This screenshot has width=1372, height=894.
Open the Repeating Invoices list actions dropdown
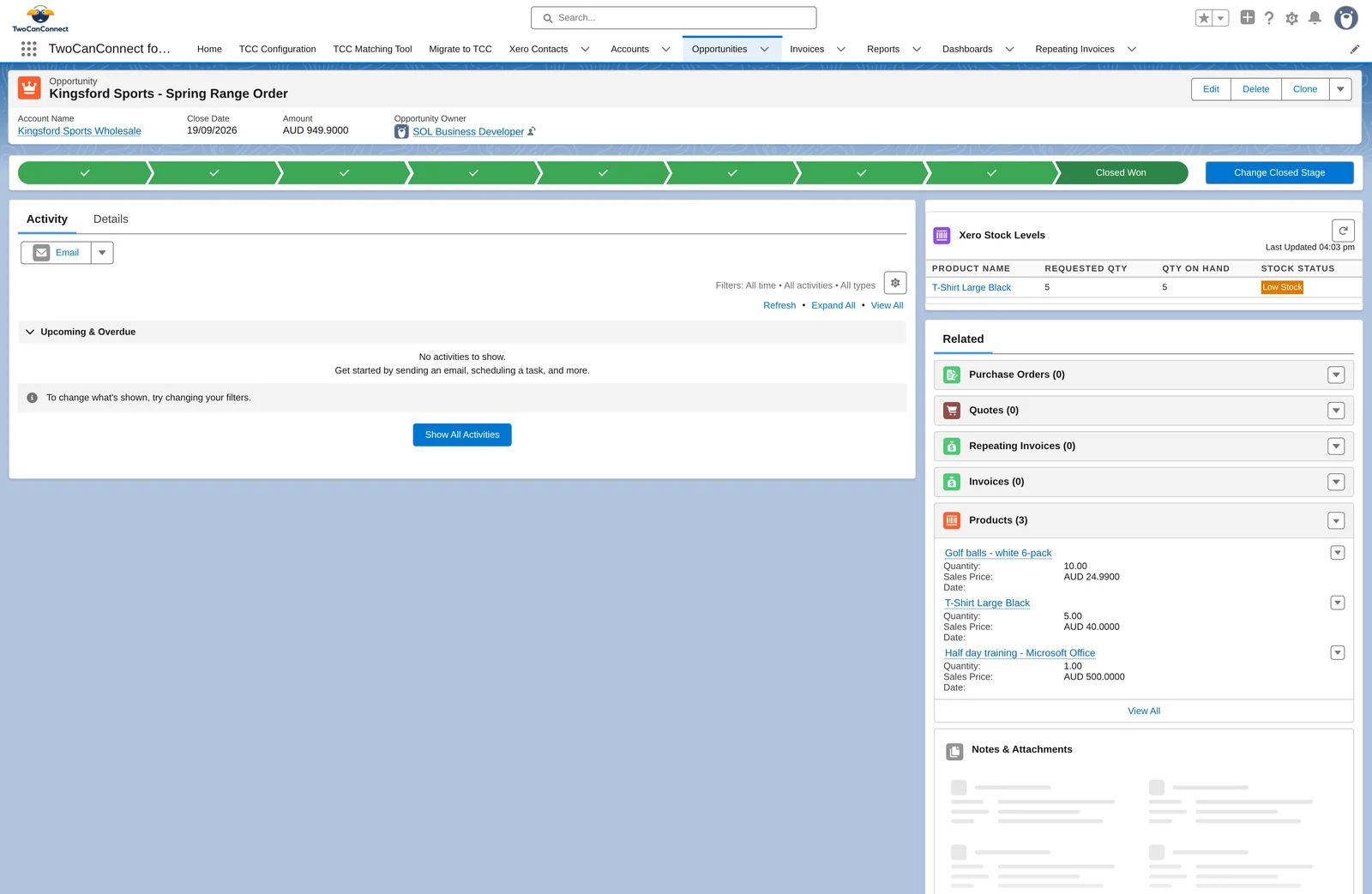click(1336, 447)
